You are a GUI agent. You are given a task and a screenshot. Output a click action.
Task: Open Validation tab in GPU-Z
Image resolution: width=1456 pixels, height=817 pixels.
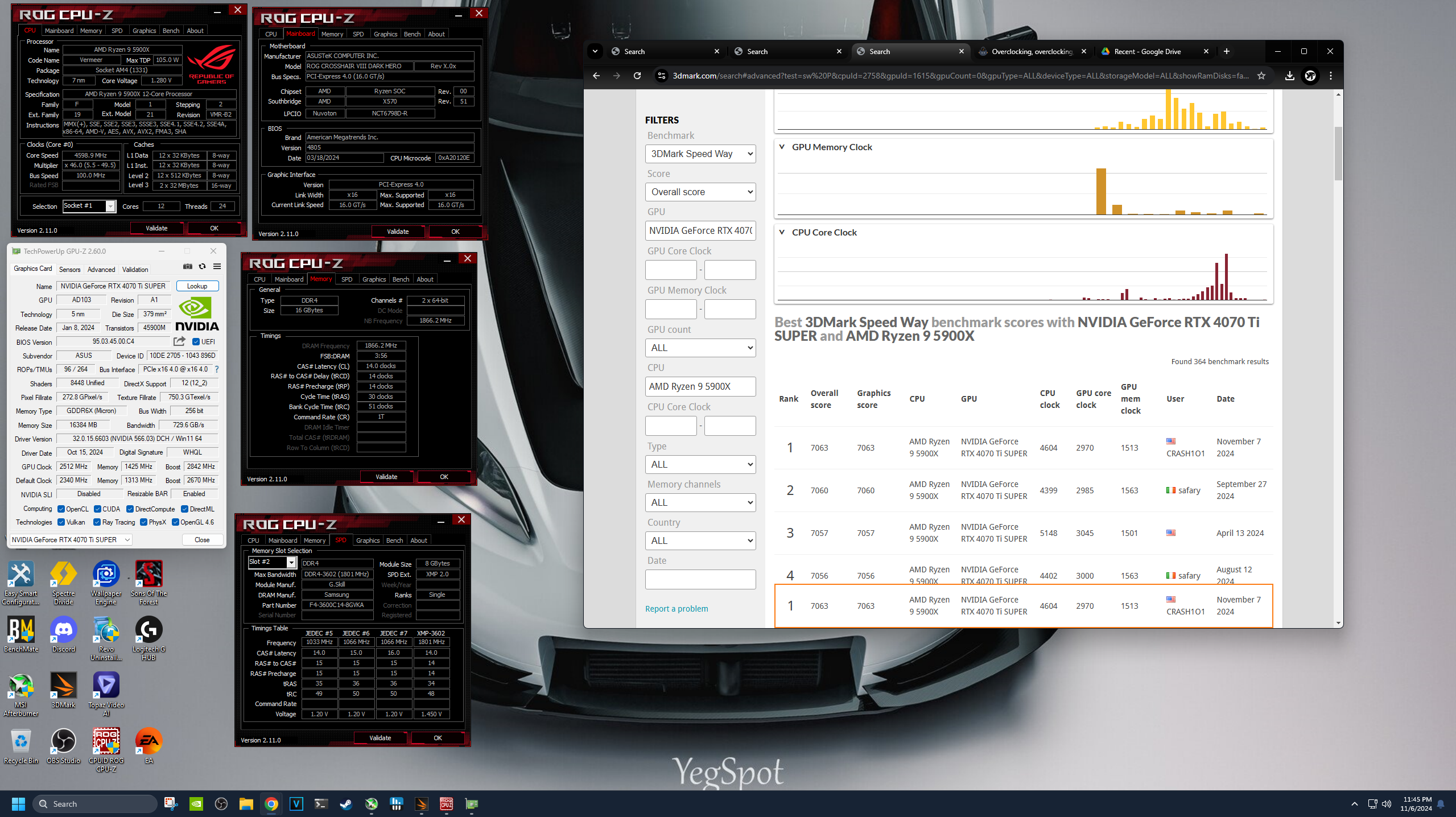pyautogui.click(x=135, y=270)
